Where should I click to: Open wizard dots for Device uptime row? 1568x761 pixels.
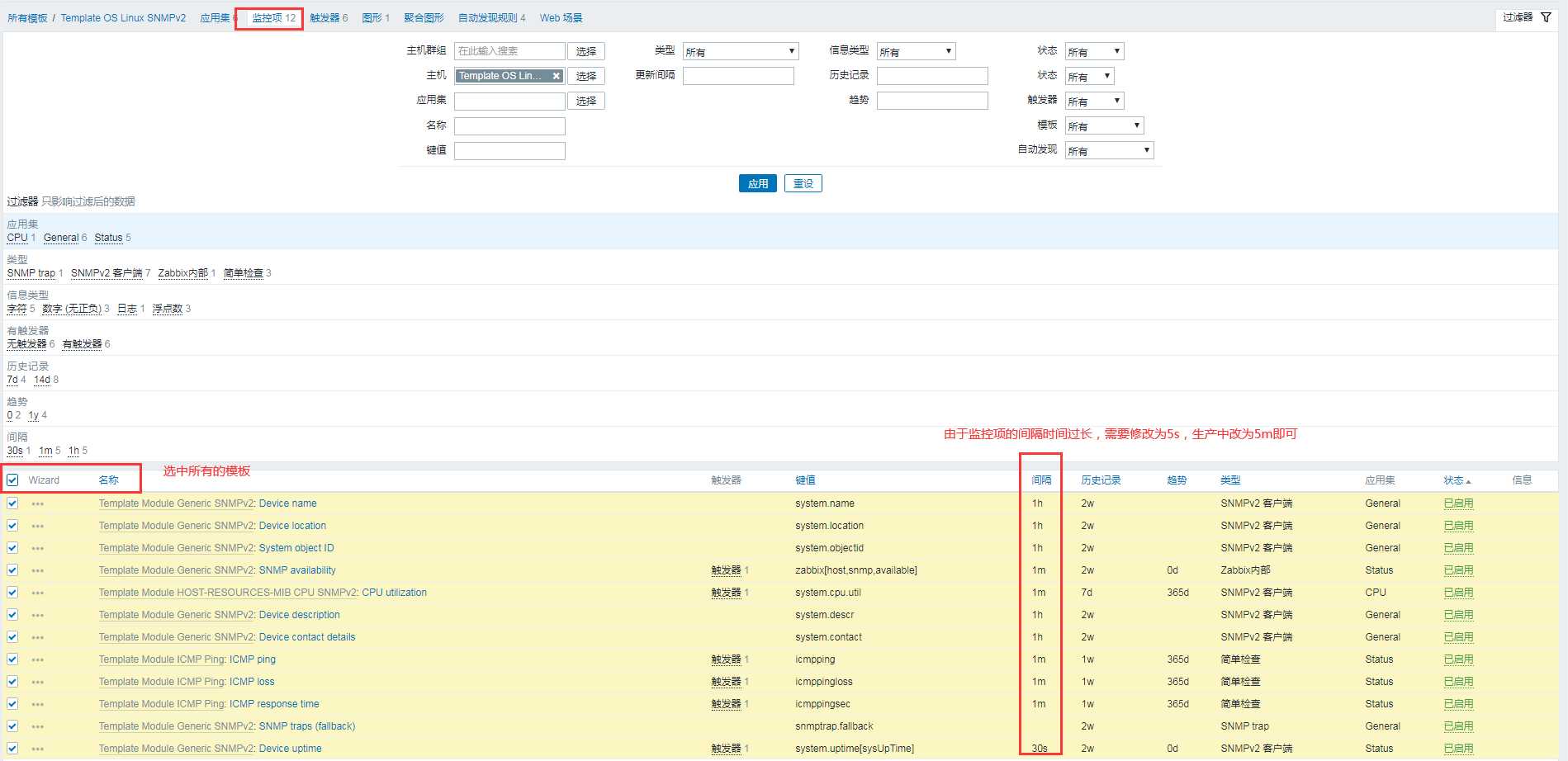click(x=38, y=749)
